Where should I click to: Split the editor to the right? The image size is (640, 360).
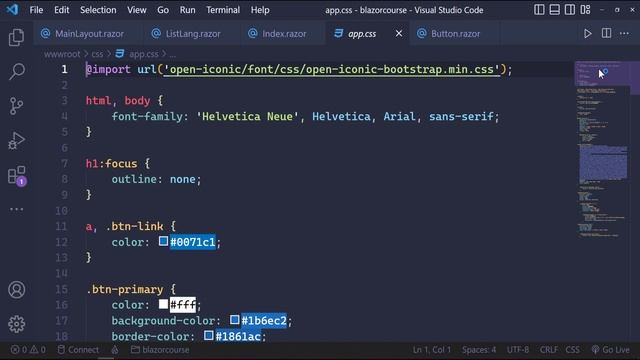(606, 33)
